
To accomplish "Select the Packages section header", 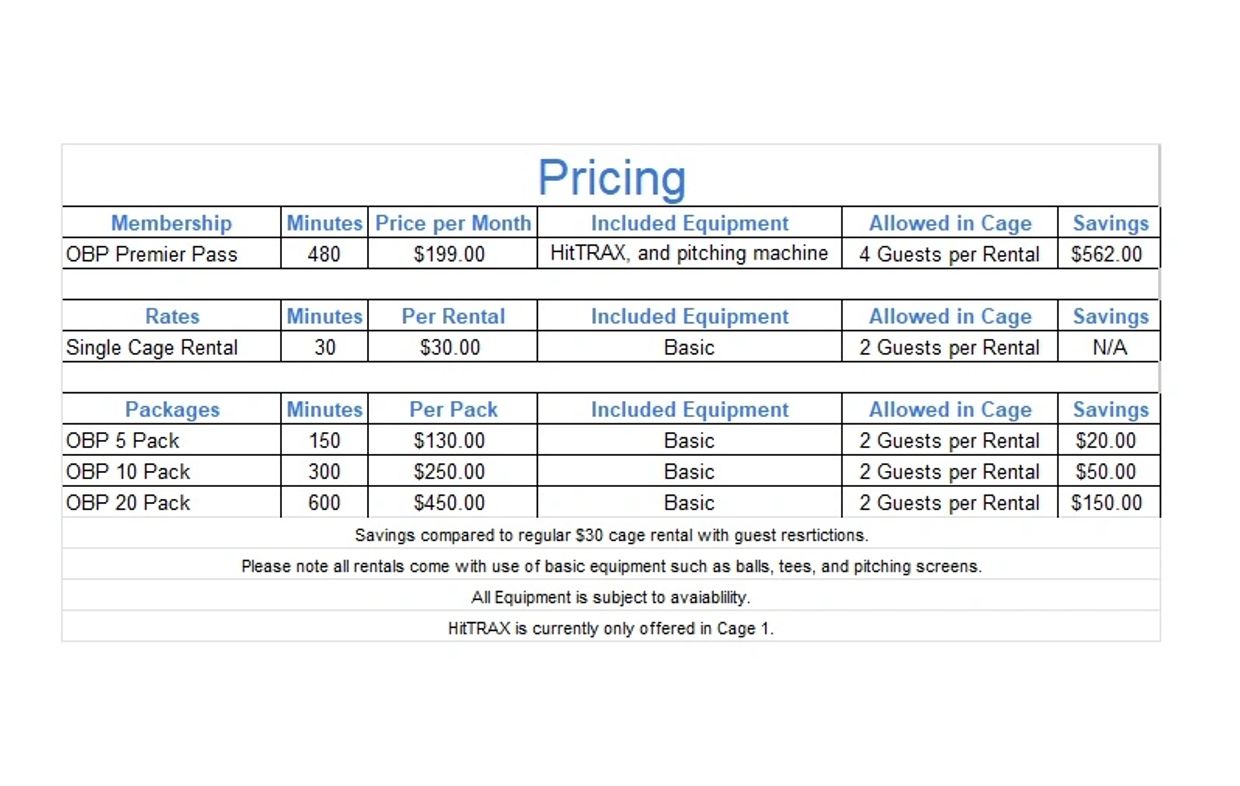I will point(172,409).
